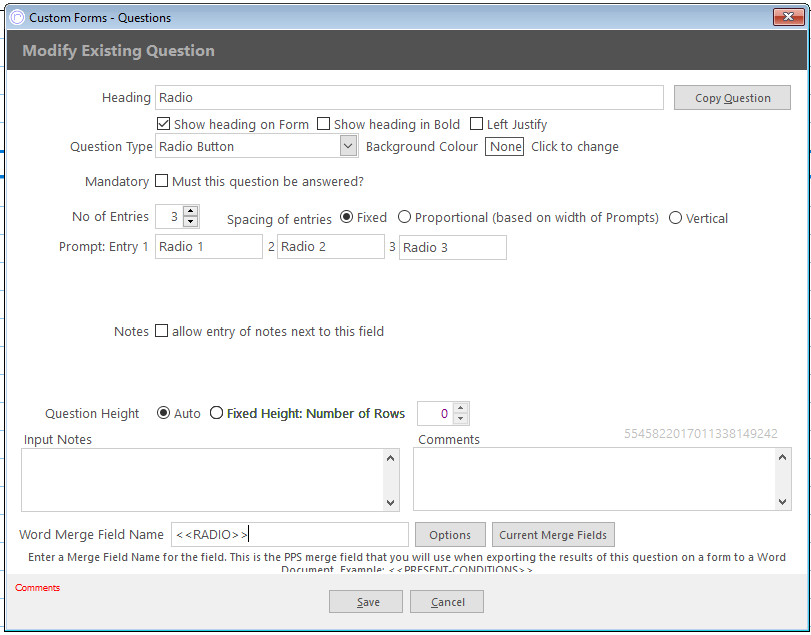Click into the Heading text field
811x635 pixels.
(409, 98)
